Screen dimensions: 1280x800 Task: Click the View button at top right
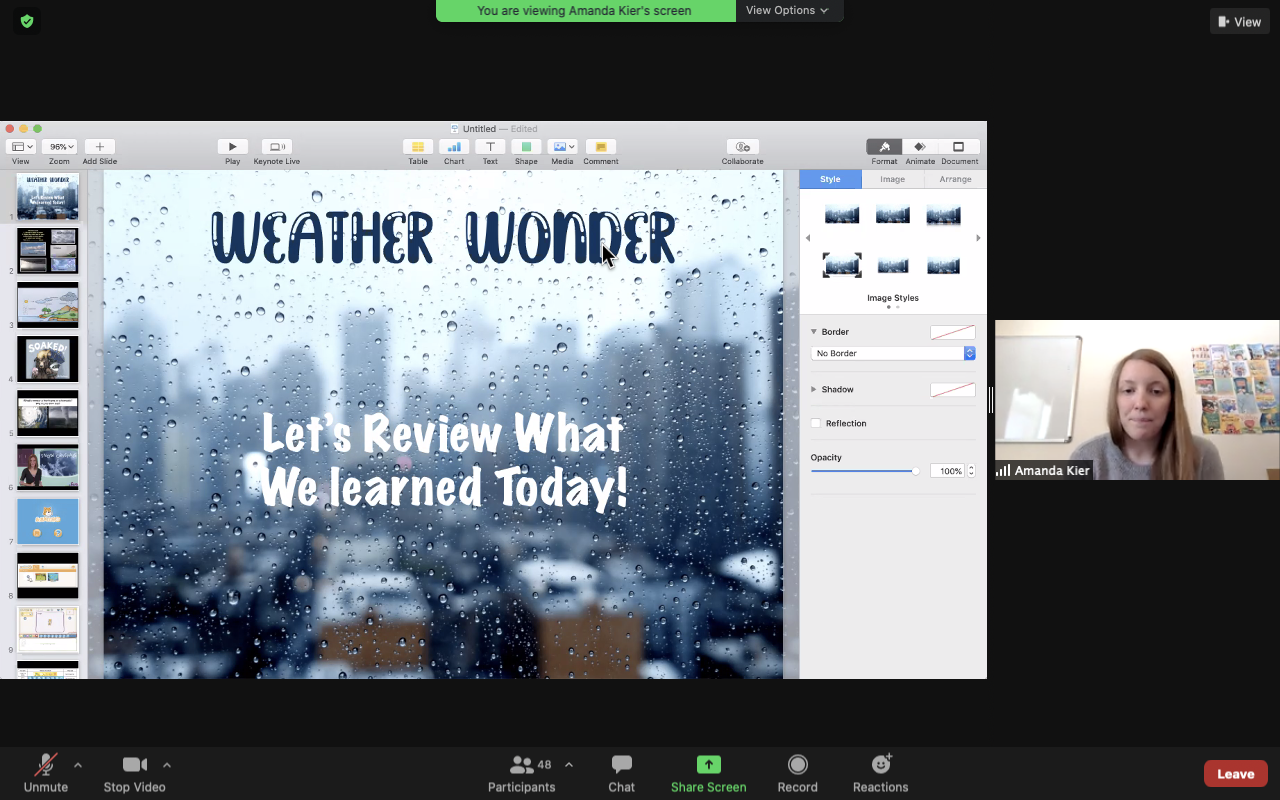pyautogui.click(x=1239, y=21)
